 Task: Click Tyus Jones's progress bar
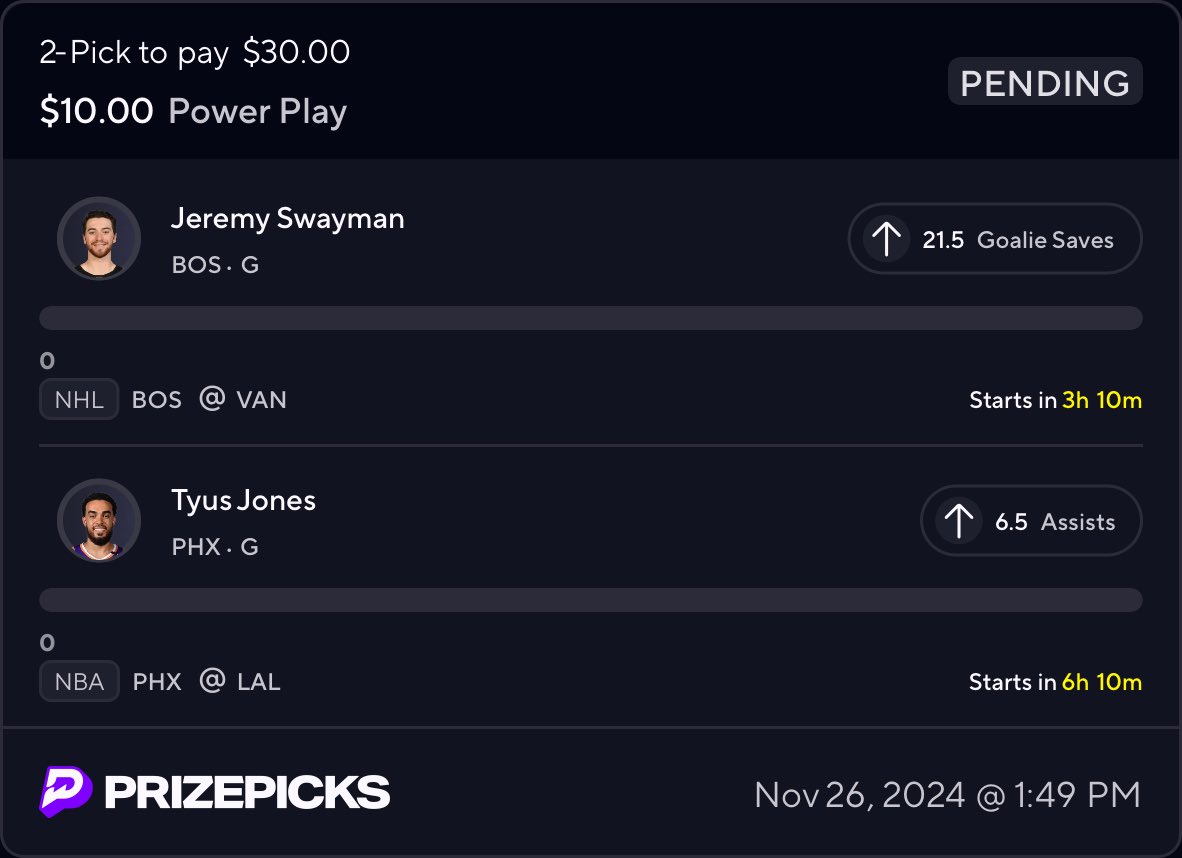point(590,600)
